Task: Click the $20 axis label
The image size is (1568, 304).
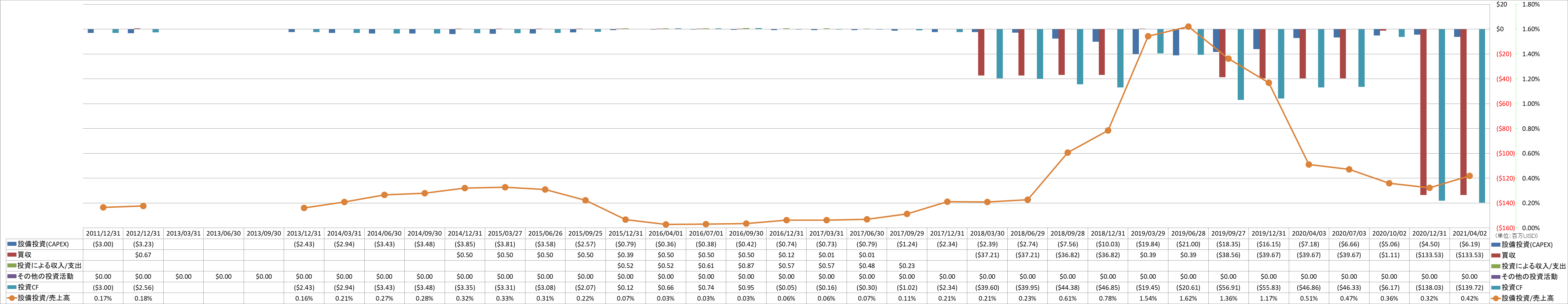Action: tap(1502, 4)
